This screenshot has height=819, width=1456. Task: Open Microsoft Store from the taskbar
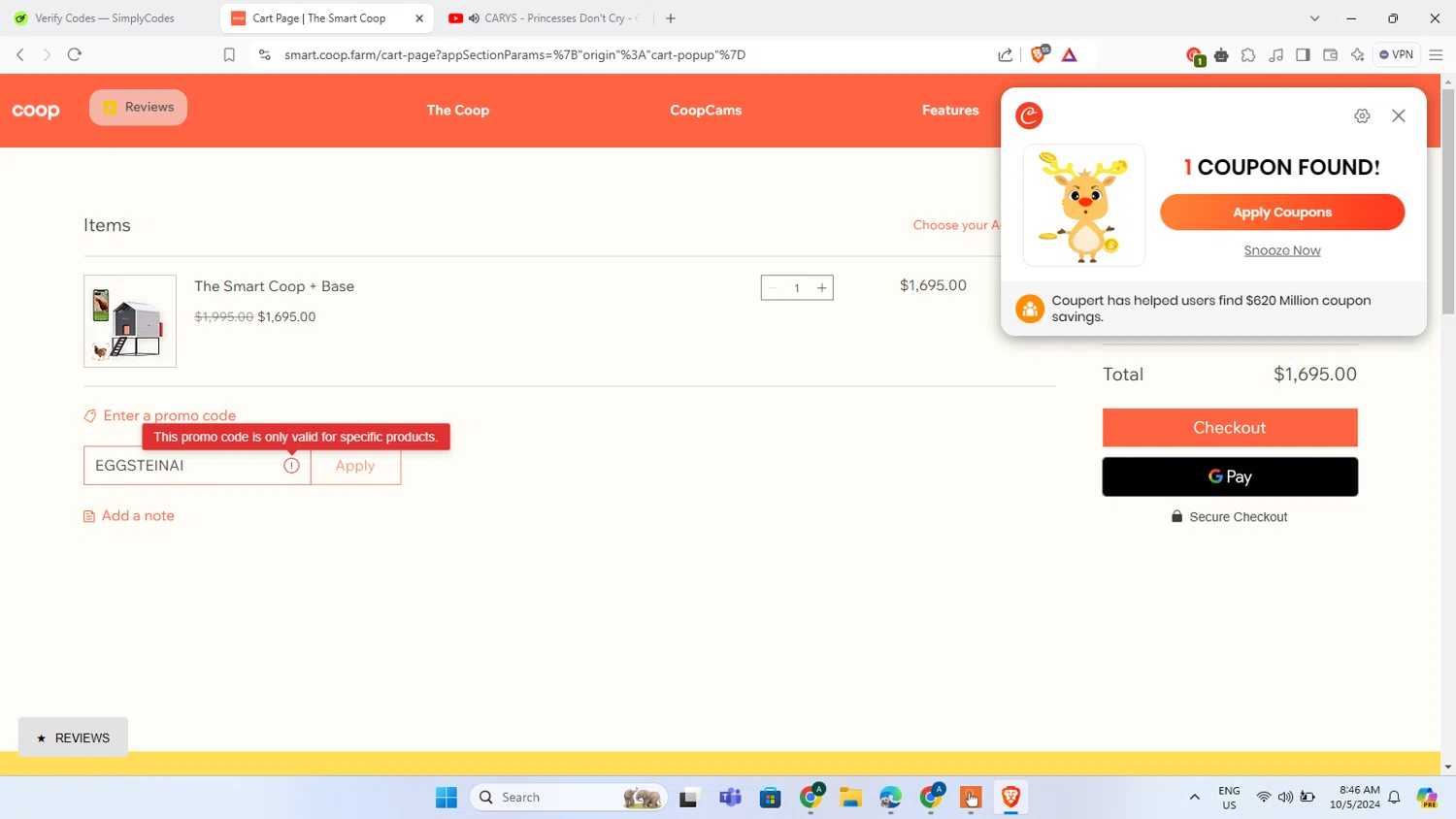coord(771,798)
